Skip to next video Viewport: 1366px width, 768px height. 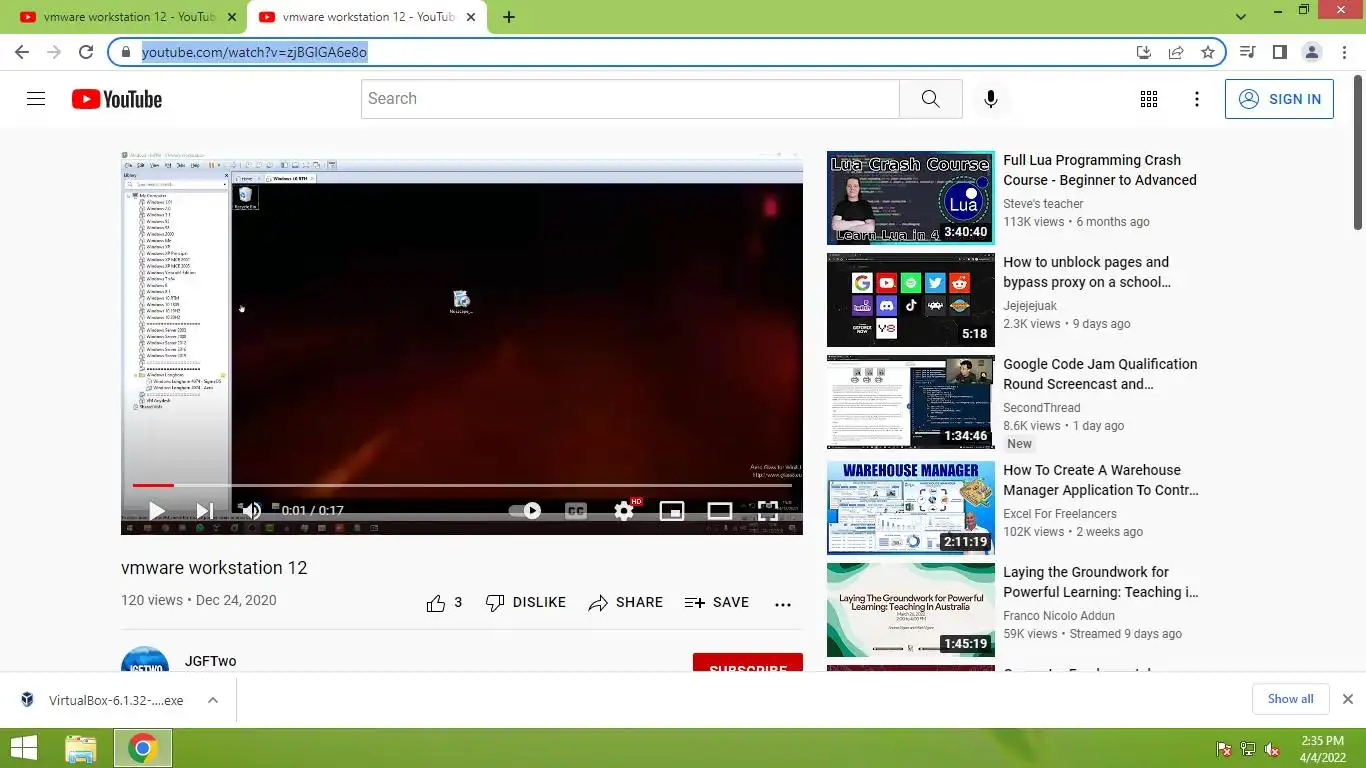205,511
